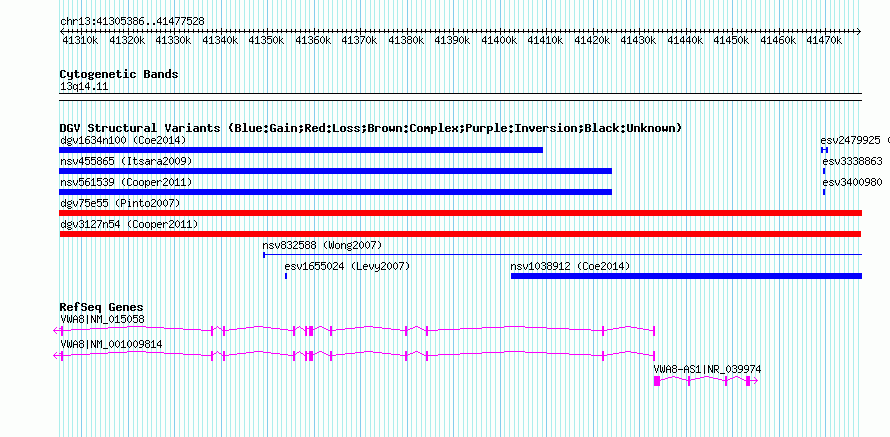Viewport: 890px width, 437px height.
Task: Select the nsv1038912 (Coe2014) blue bar
Action: click(x=686, y=276)
